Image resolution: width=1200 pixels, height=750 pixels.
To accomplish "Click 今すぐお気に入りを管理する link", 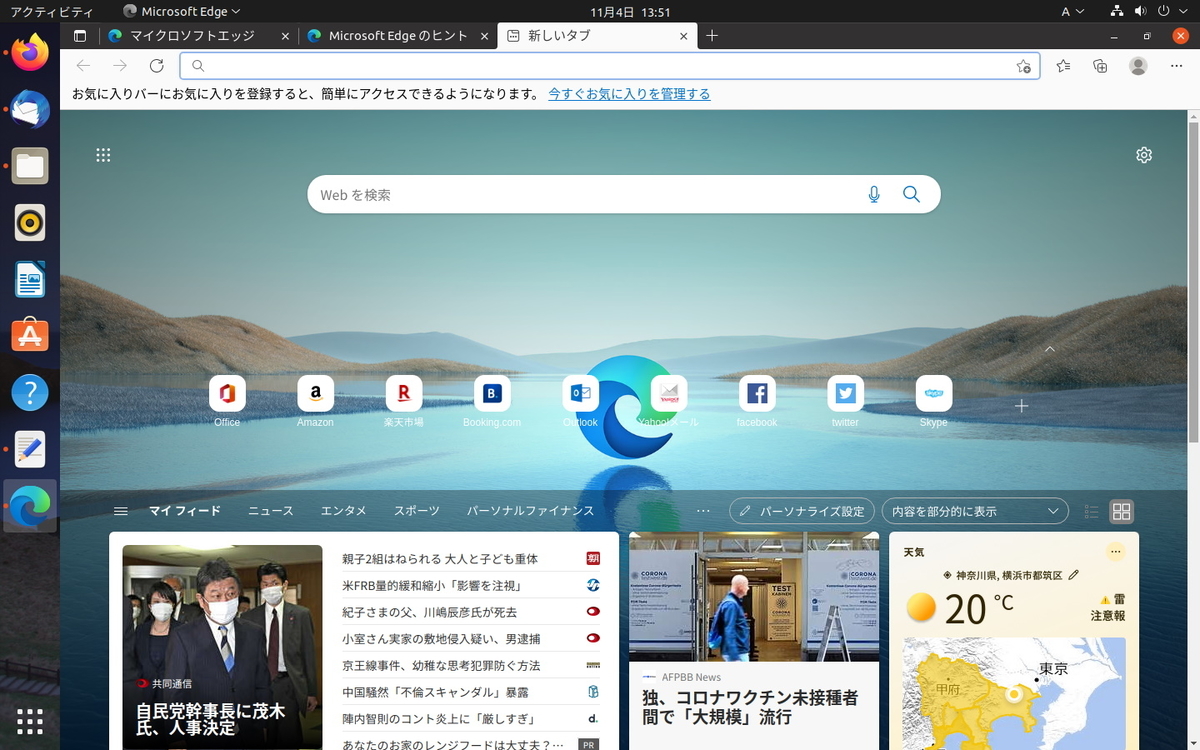I will tap(629, 94).
